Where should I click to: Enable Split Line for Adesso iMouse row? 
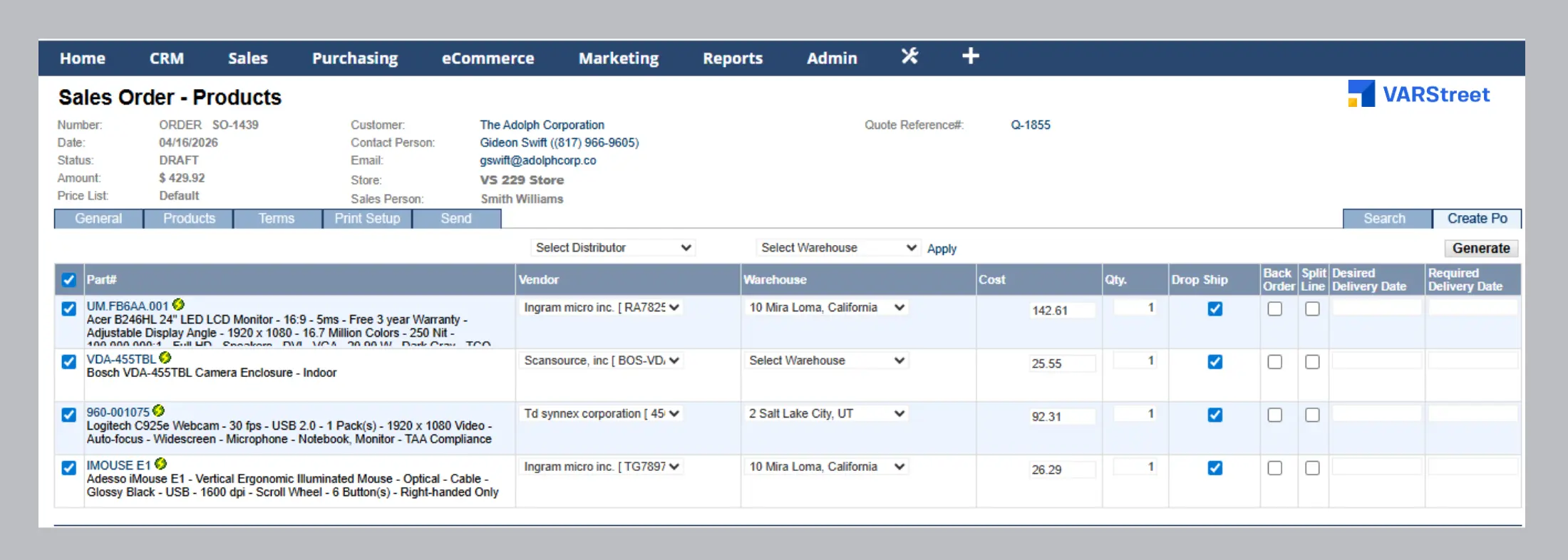click(x=1312, y=468)
